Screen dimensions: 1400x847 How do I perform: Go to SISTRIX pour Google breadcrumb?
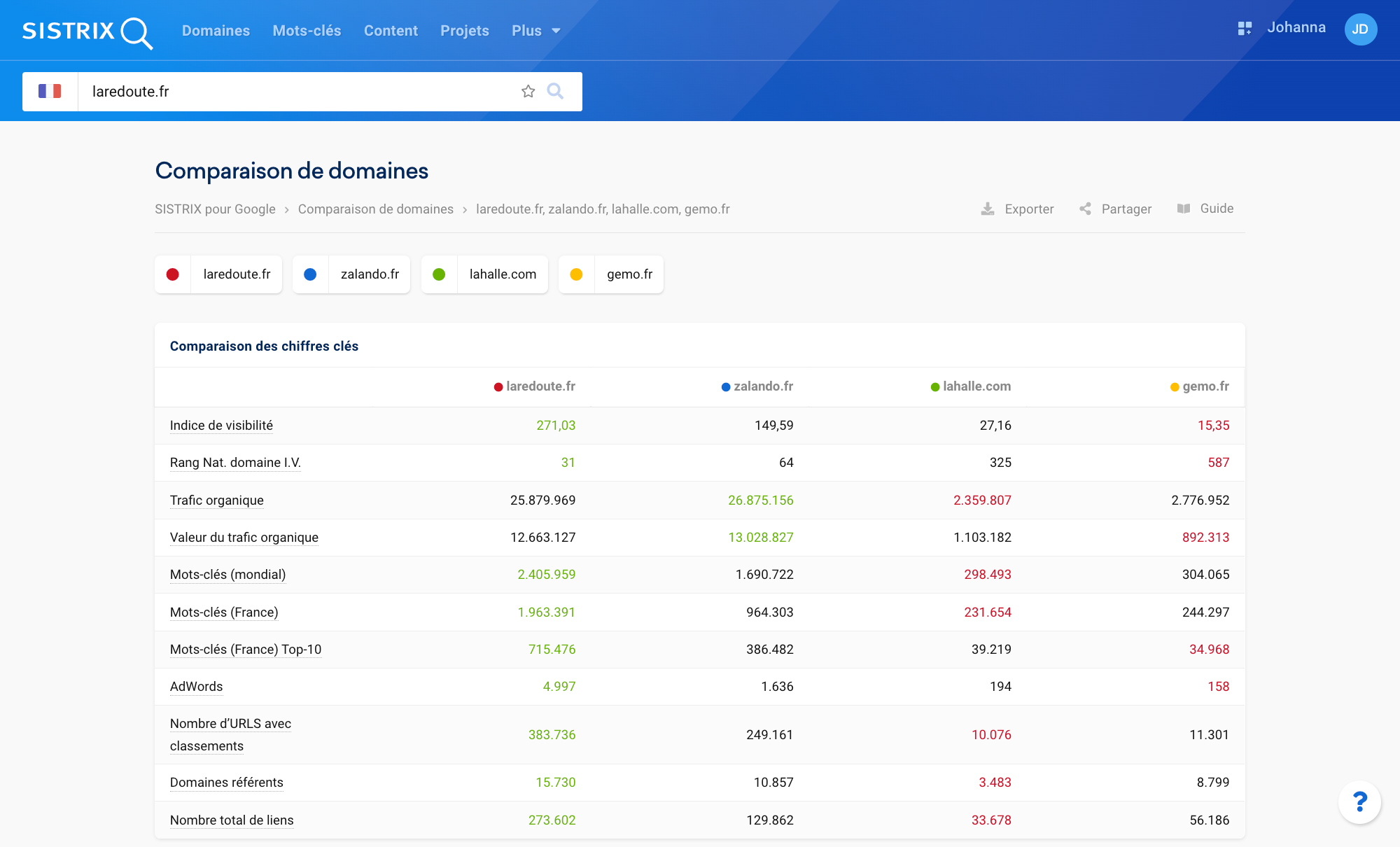pyautogui.click(x=215, y=209)
